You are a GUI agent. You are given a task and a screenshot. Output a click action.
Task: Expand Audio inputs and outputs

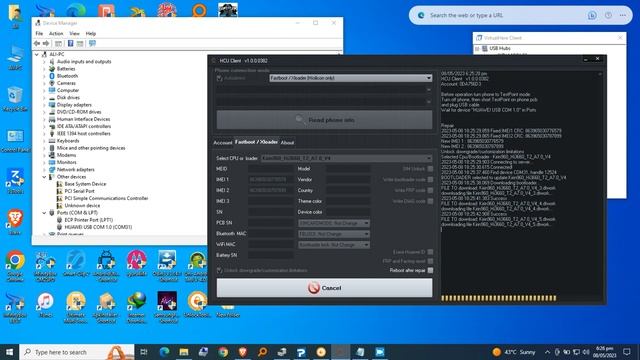pos(44,62)
